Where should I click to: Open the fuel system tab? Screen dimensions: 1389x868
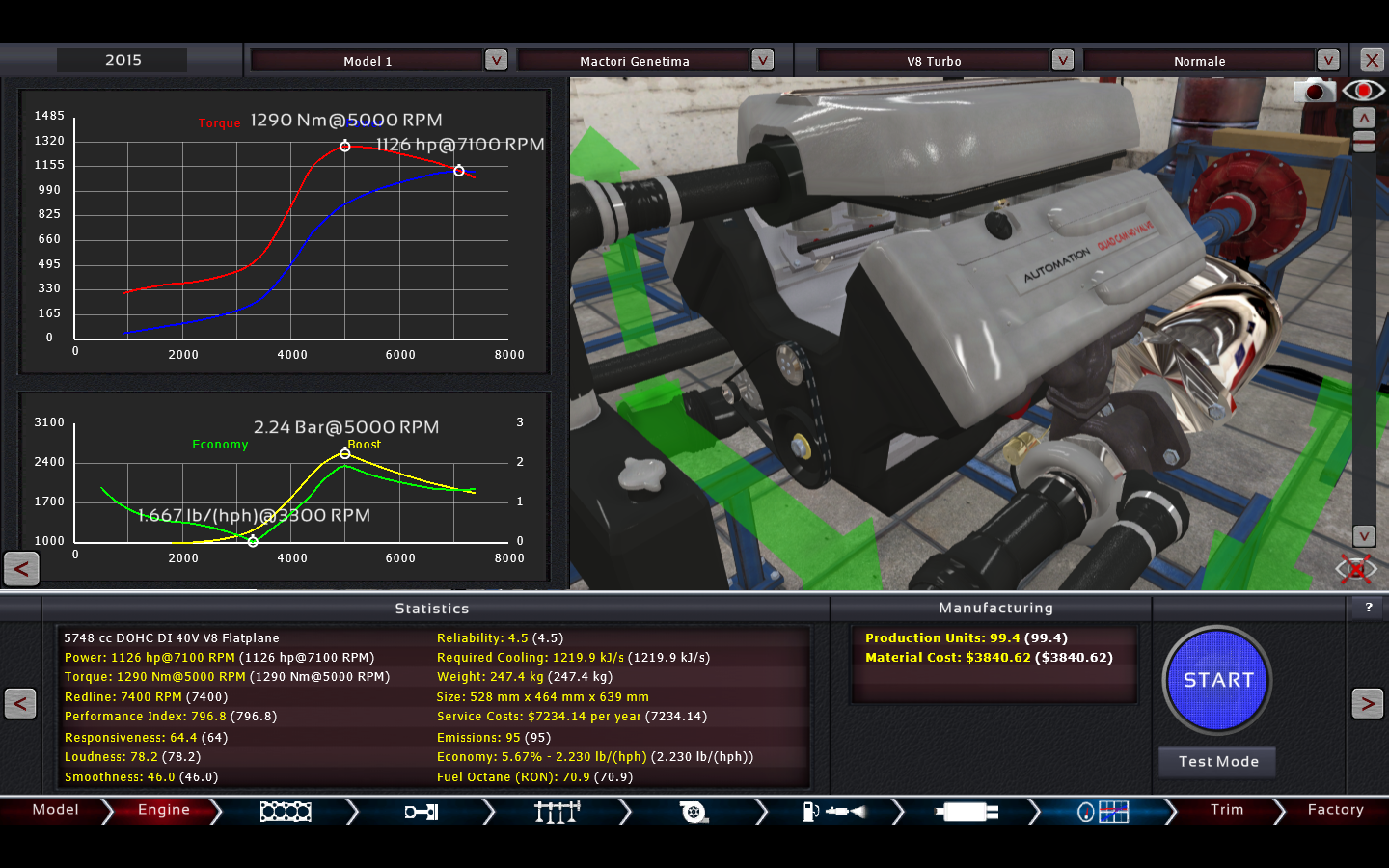click(x=831, y=812)
